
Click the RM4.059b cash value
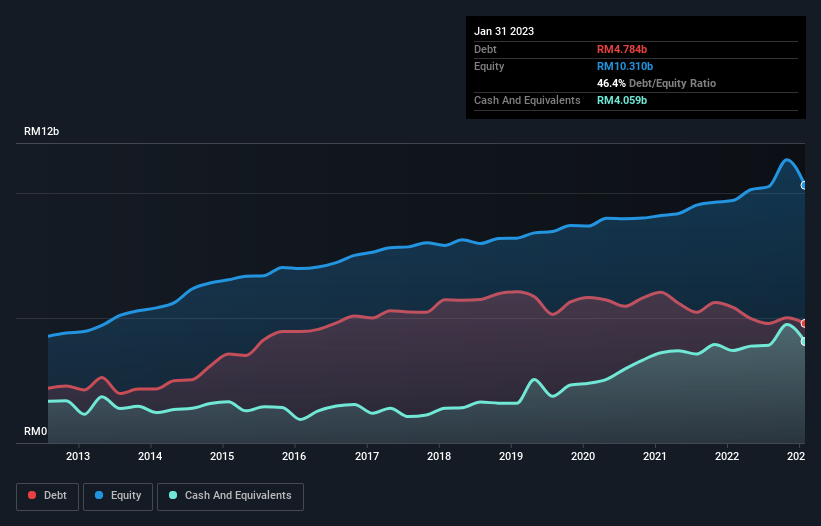point(622,100)
